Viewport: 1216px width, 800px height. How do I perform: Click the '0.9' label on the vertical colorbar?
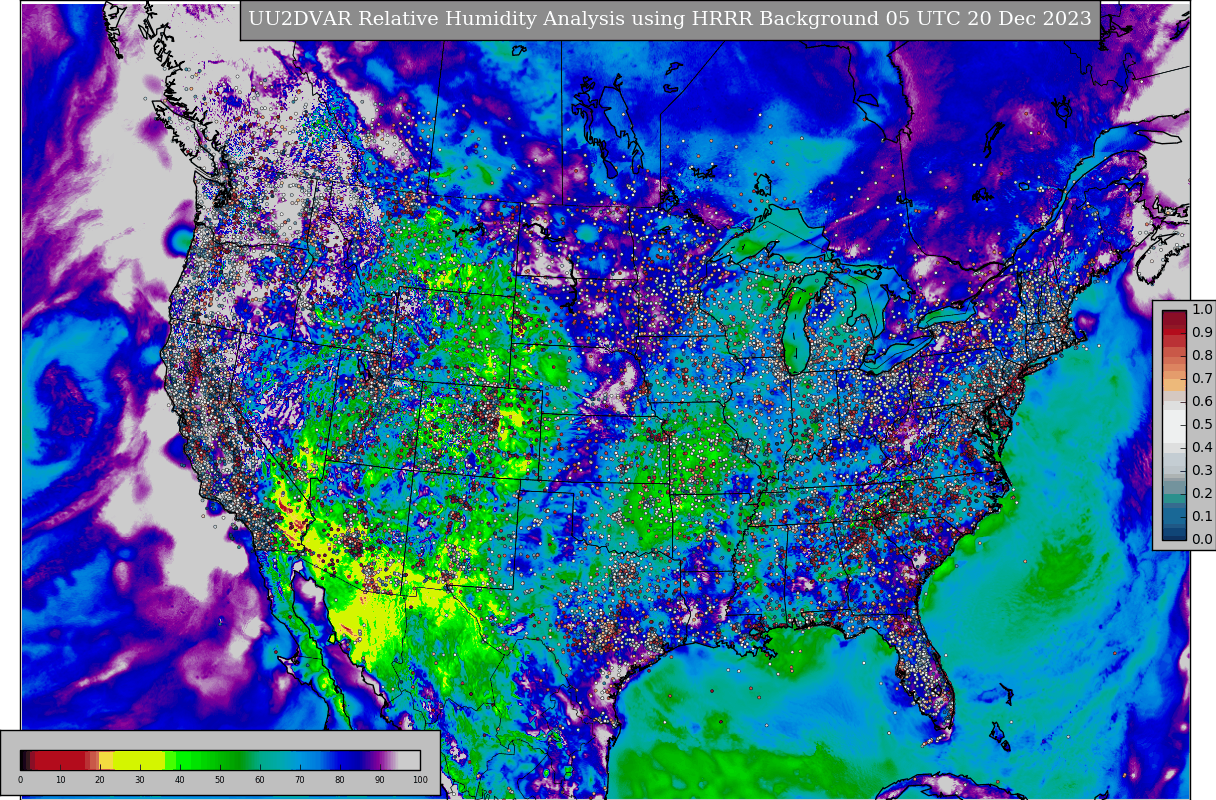1202,333
